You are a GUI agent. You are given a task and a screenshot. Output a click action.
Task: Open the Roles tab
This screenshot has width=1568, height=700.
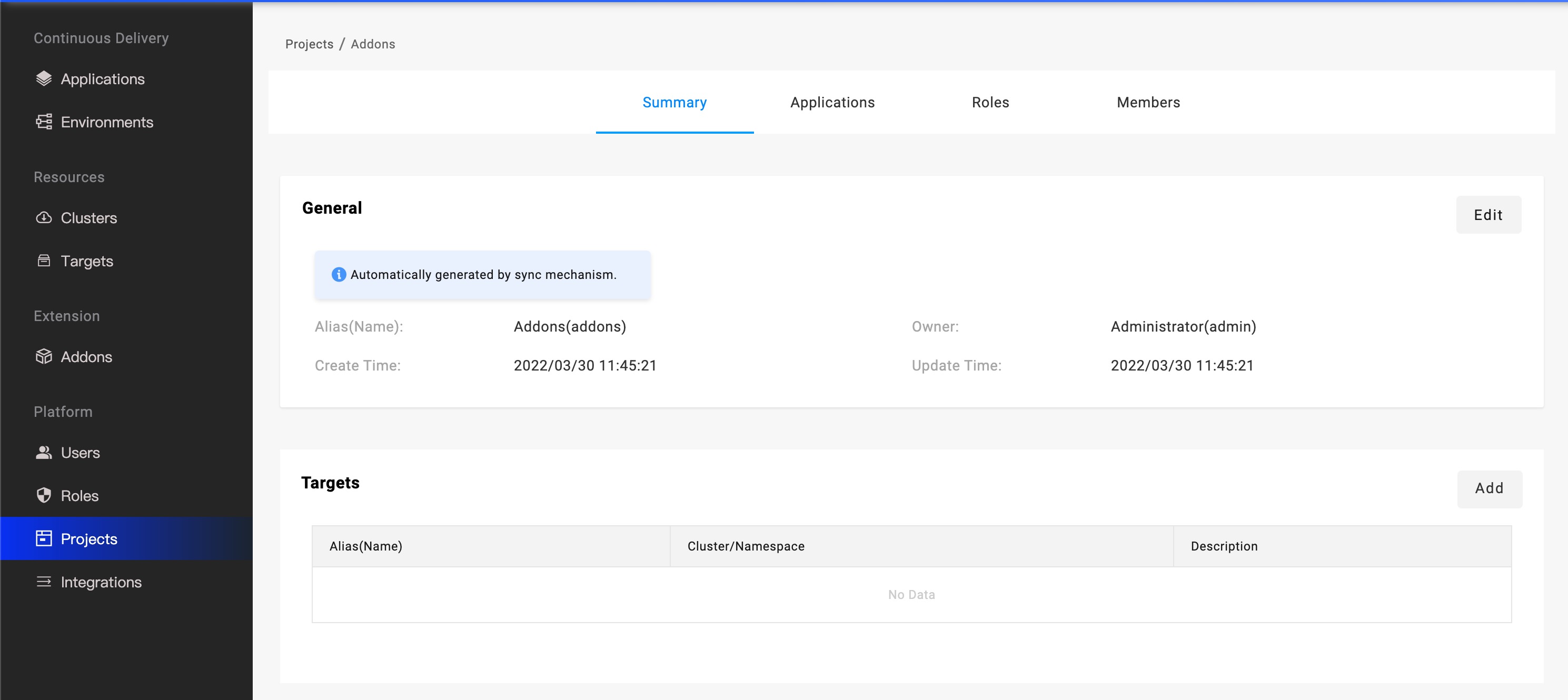click(x=990, y=102)
